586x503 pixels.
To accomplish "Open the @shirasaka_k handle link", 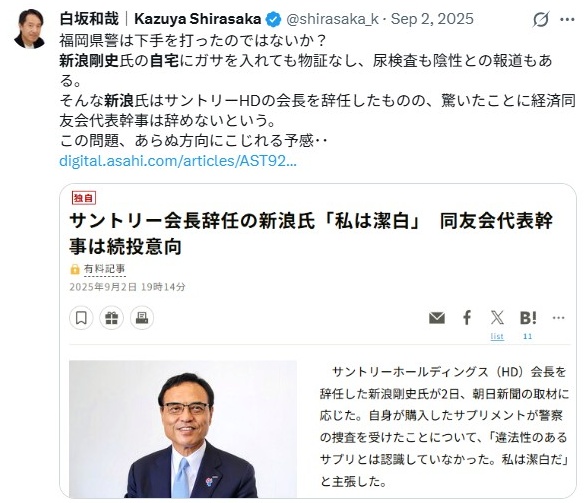I will pyautogui.click(x=332, y=19).
